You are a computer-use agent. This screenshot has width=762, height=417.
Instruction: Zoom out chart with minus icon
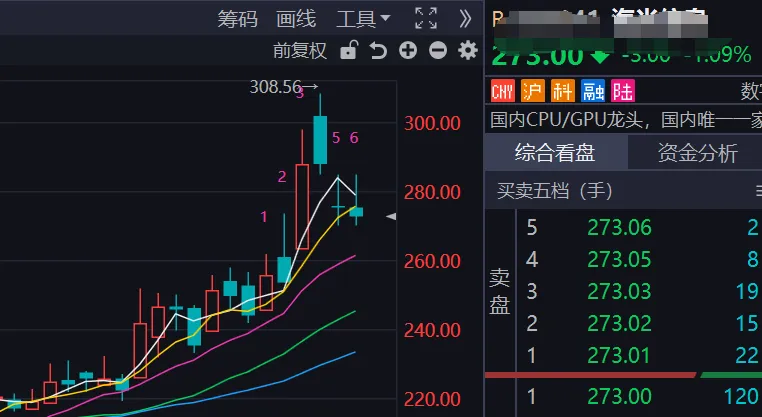pos(438,50)
